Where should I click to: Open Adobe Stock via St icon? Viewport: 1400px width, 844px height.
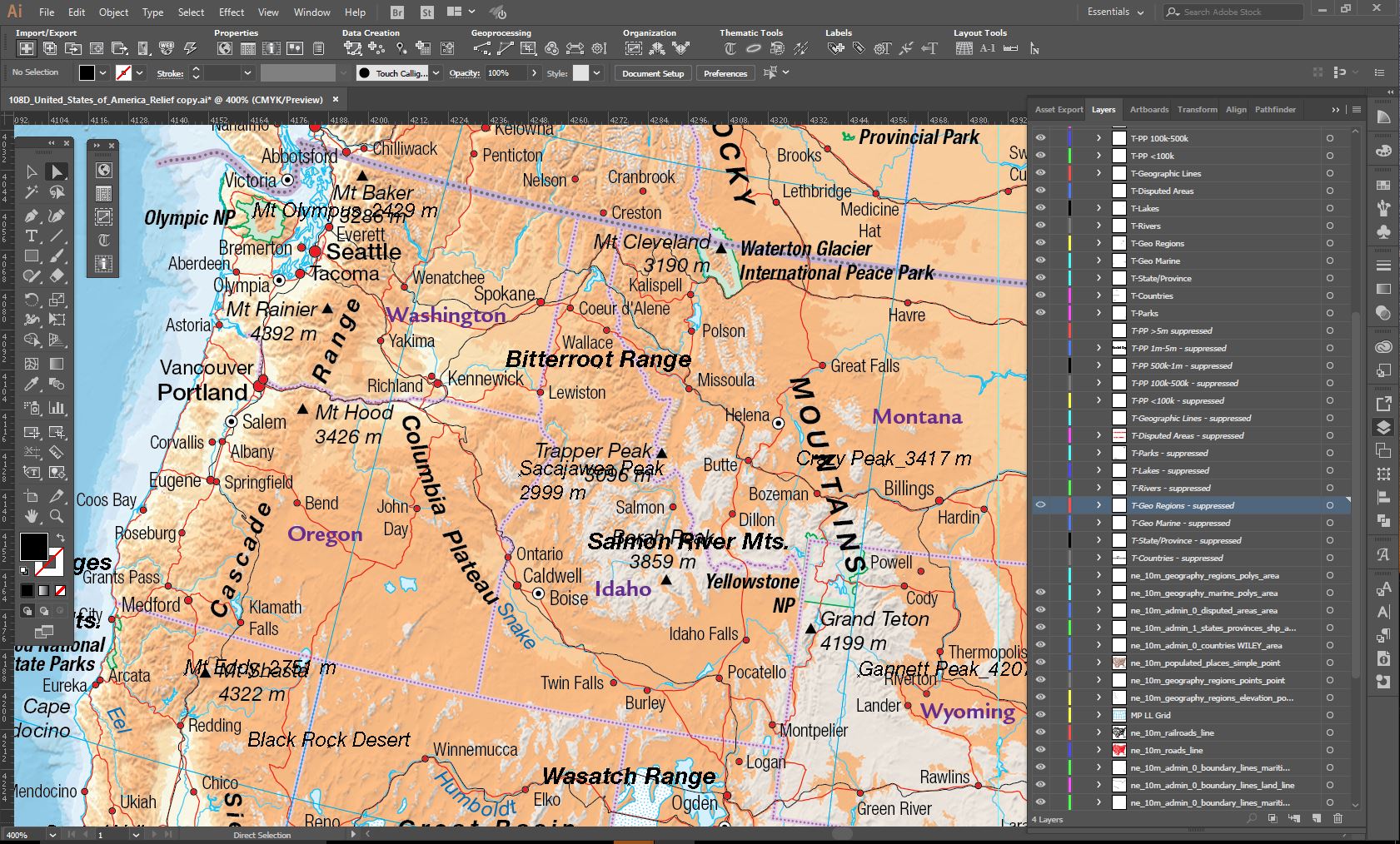point(427,12)
